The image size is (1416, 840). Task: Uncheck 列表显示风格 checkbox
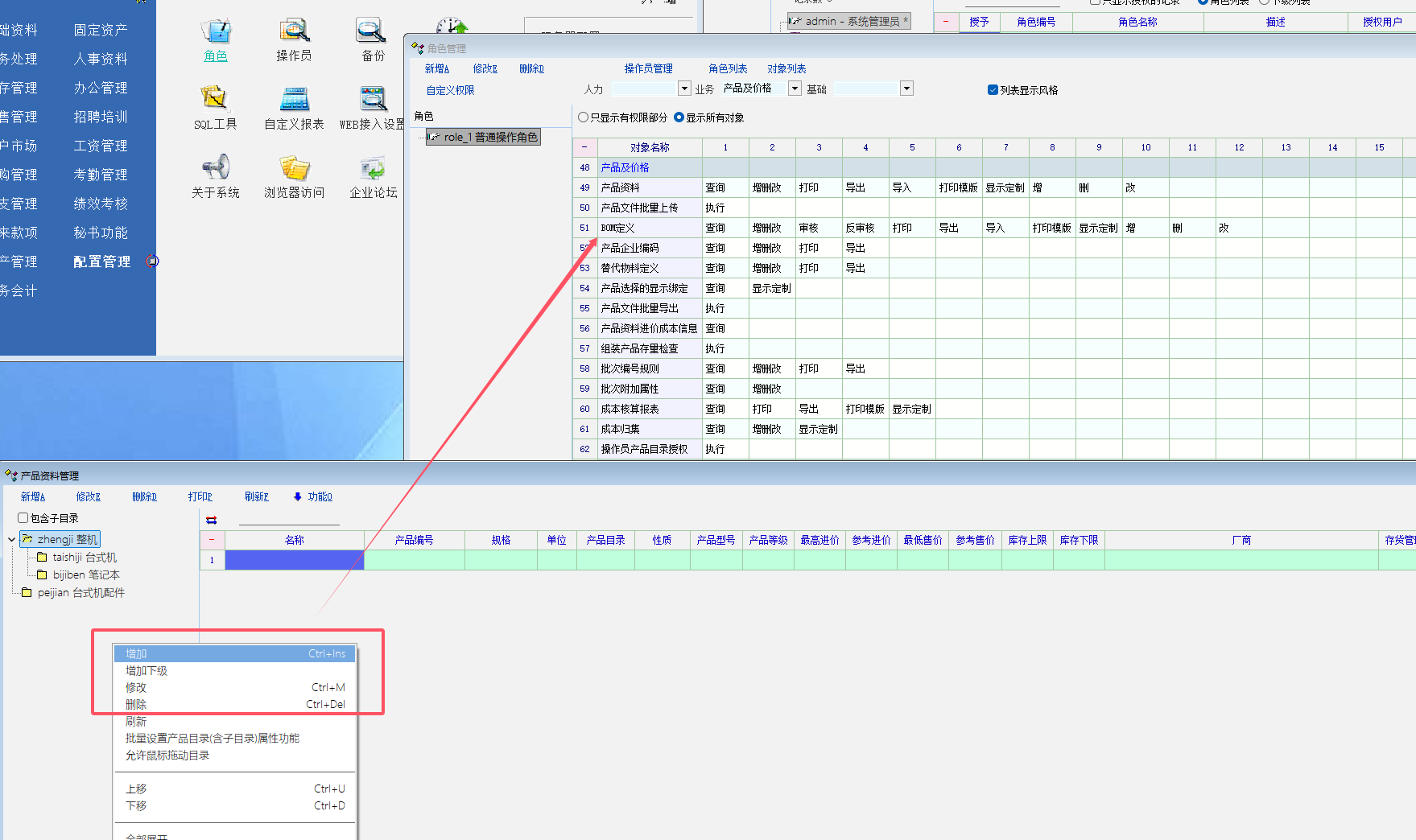click(x=993, y=90)
